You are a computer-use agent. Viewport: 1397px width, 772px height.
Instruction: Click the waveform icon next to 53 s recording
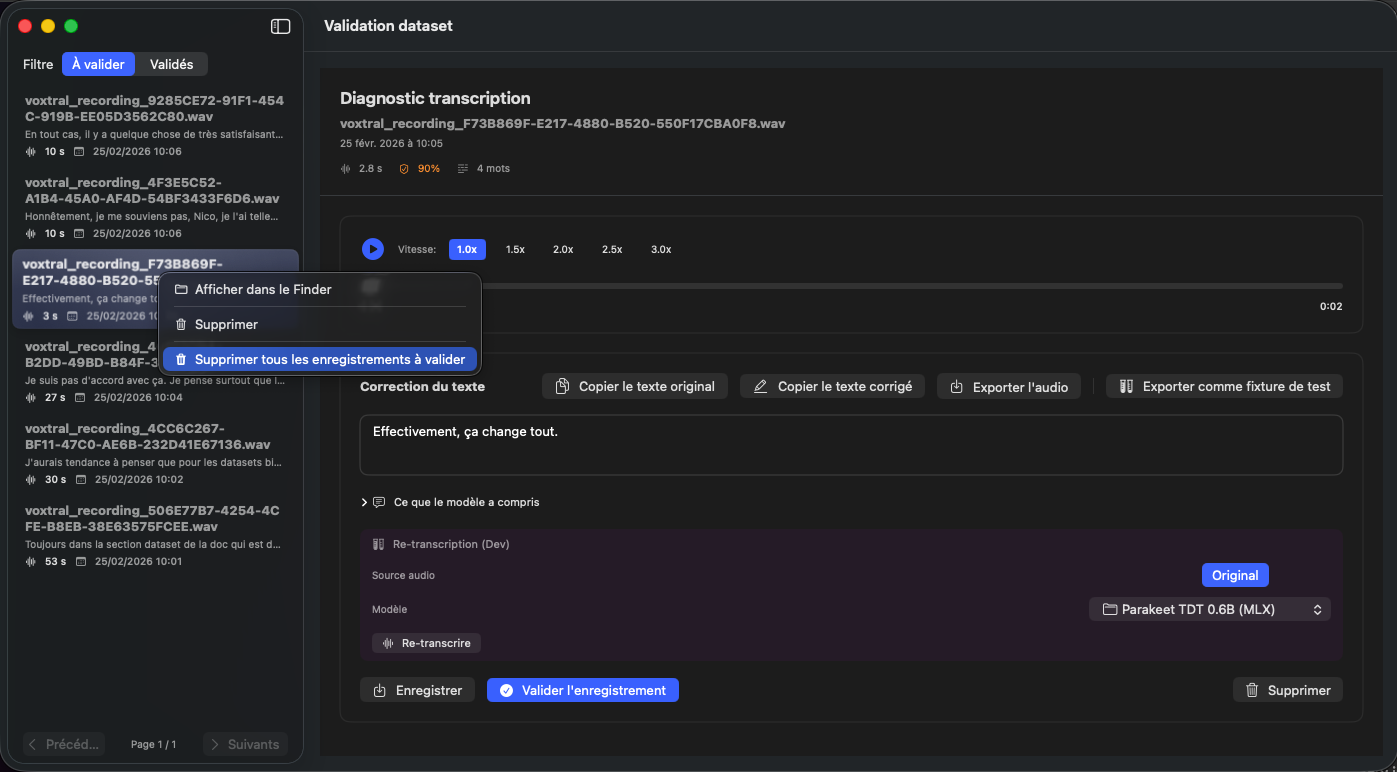click(31, 561)
